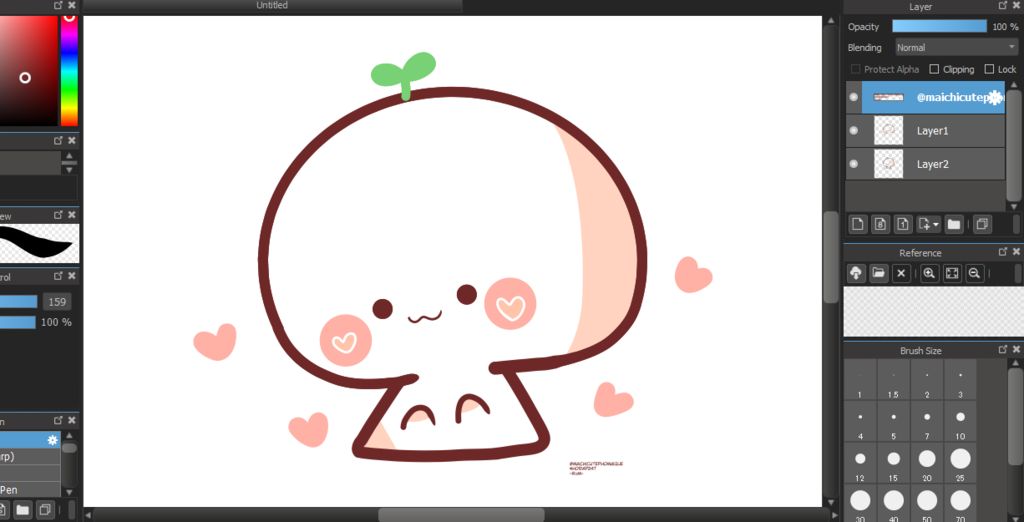Duplicate the selected brush
1024x522 pixels.
[x=44, y=509]
